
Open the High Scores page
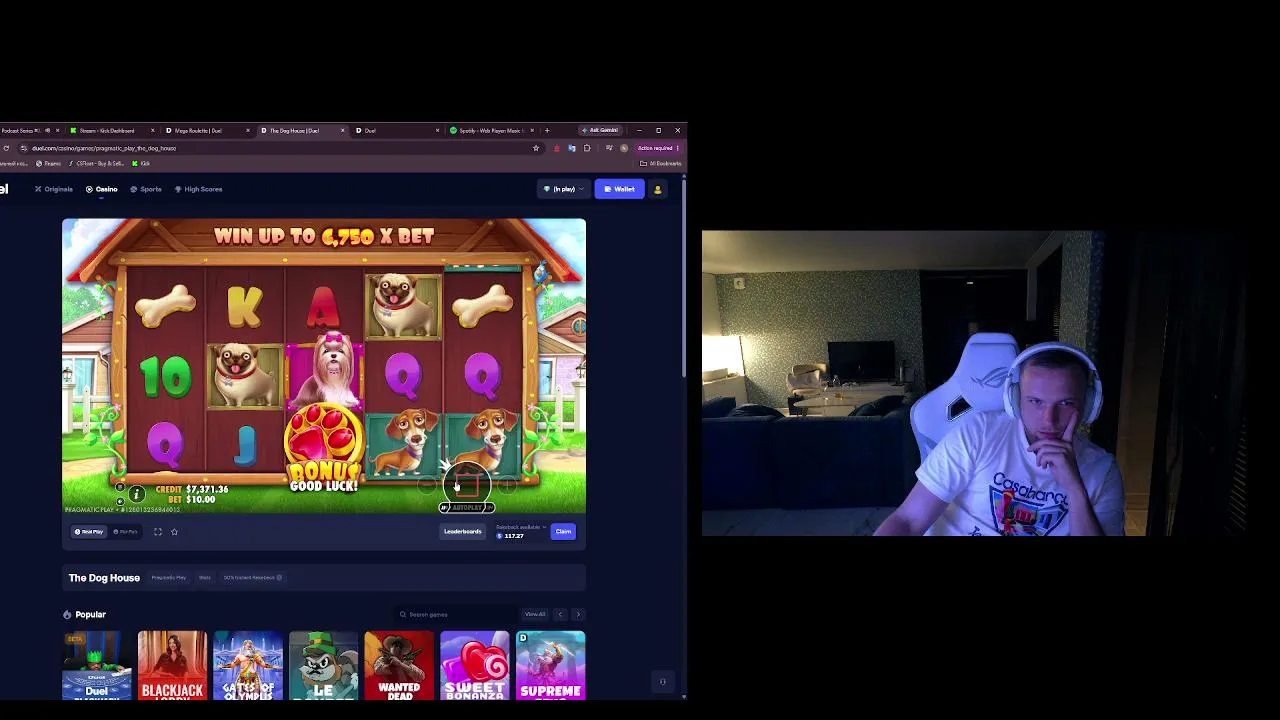[x=198, y=189]
